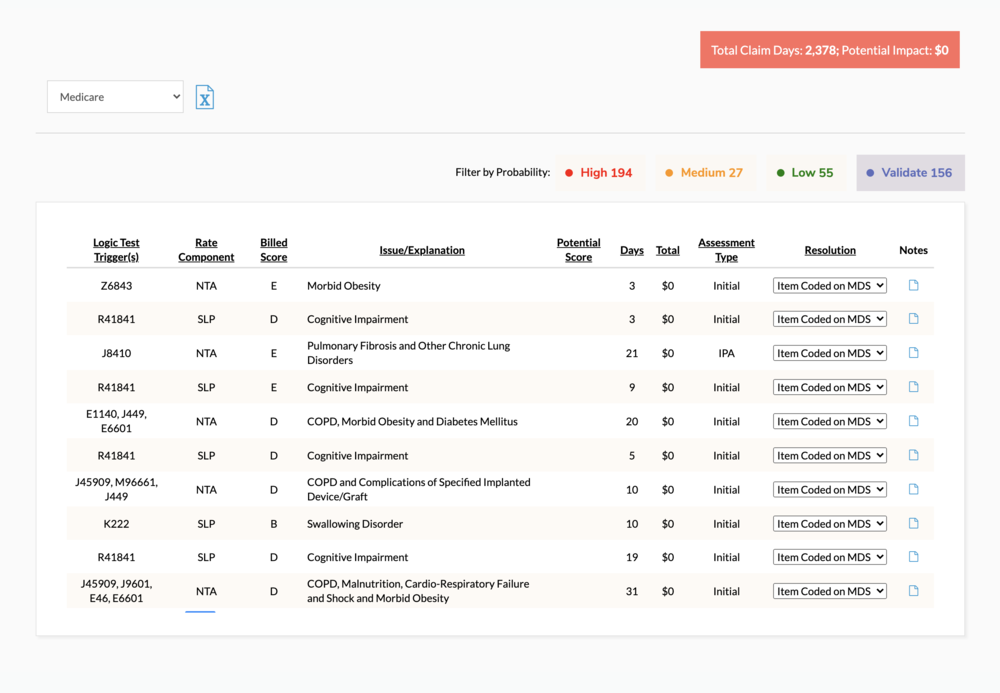Screen dimensions: 1000x693
Task: Open Resolution dropdown for 5-day Cognitive Impairment row
Action: (x=830, y=455)
